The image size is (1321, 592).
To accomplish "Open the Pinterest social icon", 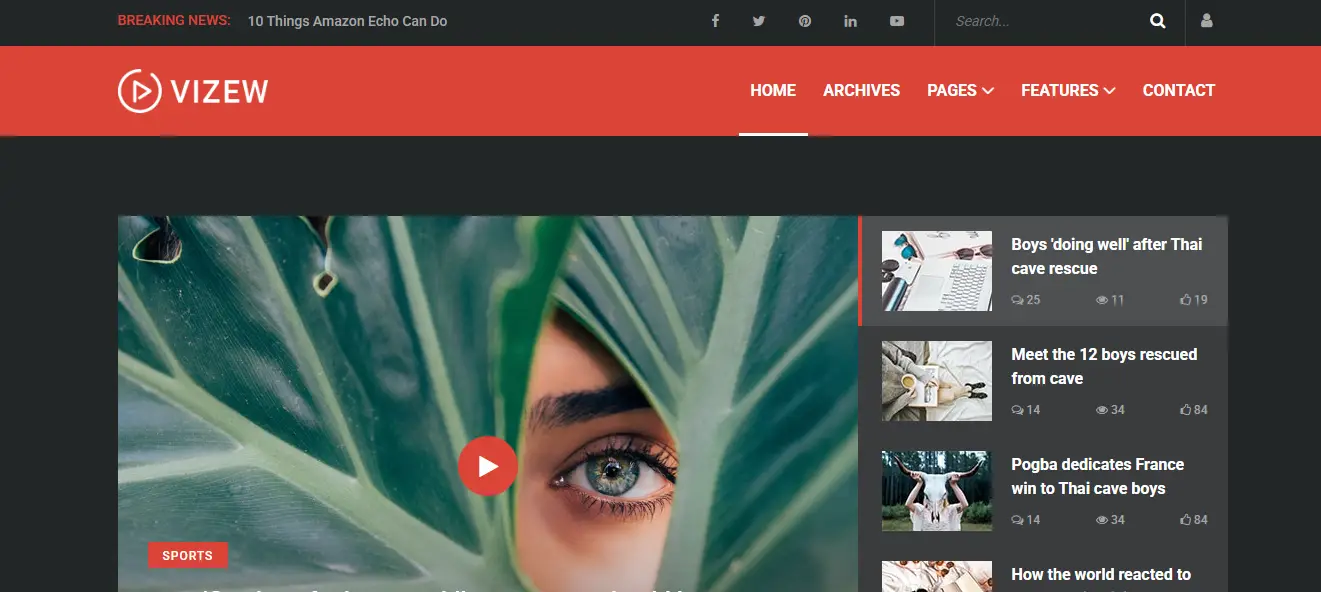I will point(805,21).
